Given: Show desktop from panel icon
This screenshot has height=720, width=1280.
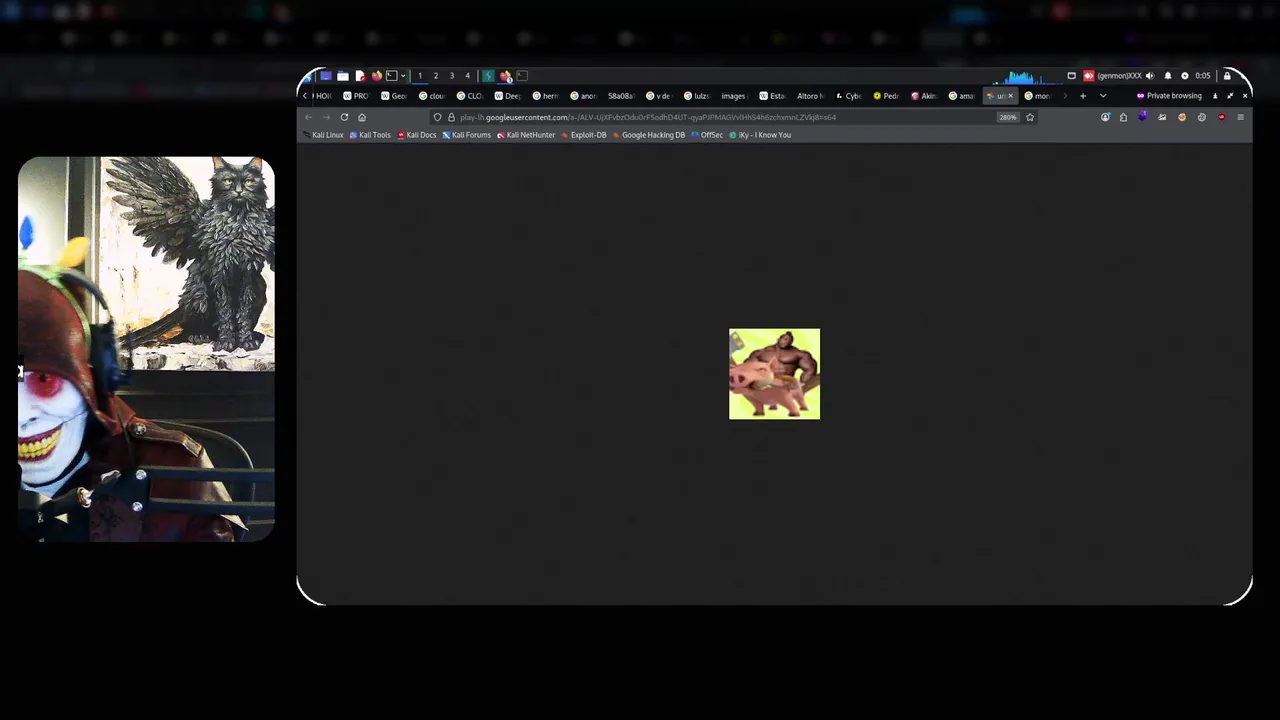Looking at the screenshot, I should 326,76.
